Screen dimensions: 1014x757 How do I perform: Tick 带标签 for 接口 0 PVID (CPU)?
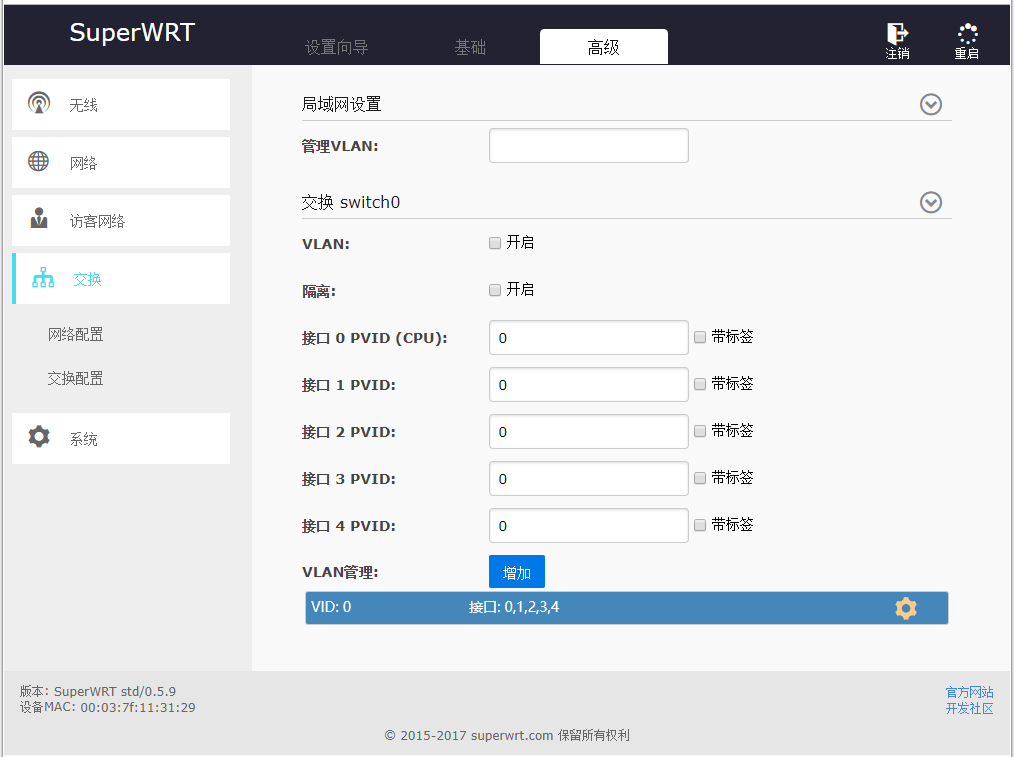[x=700, y=337]
